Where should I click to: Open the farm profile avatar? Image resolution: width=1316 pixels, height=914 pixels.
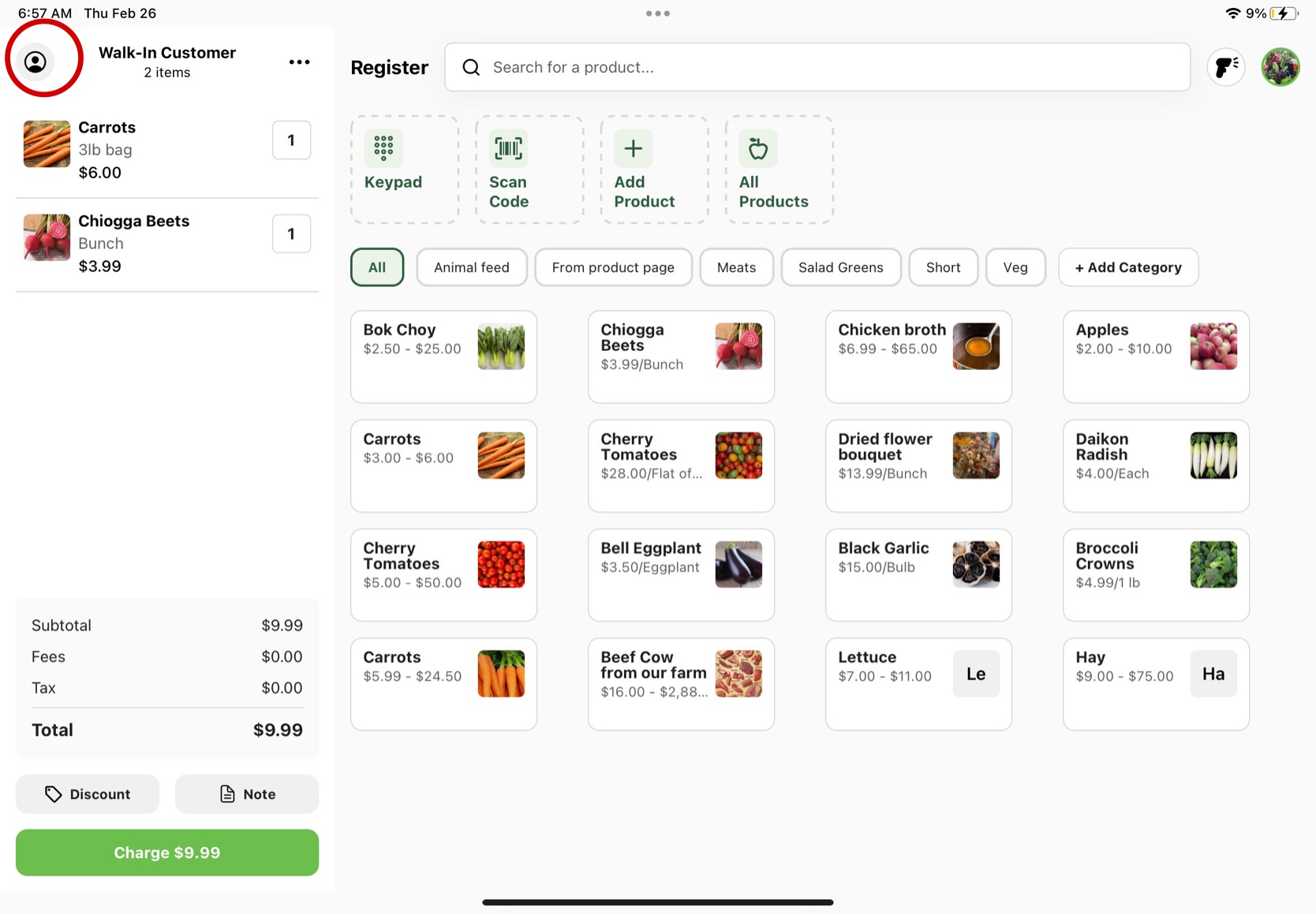(1280, 67)
